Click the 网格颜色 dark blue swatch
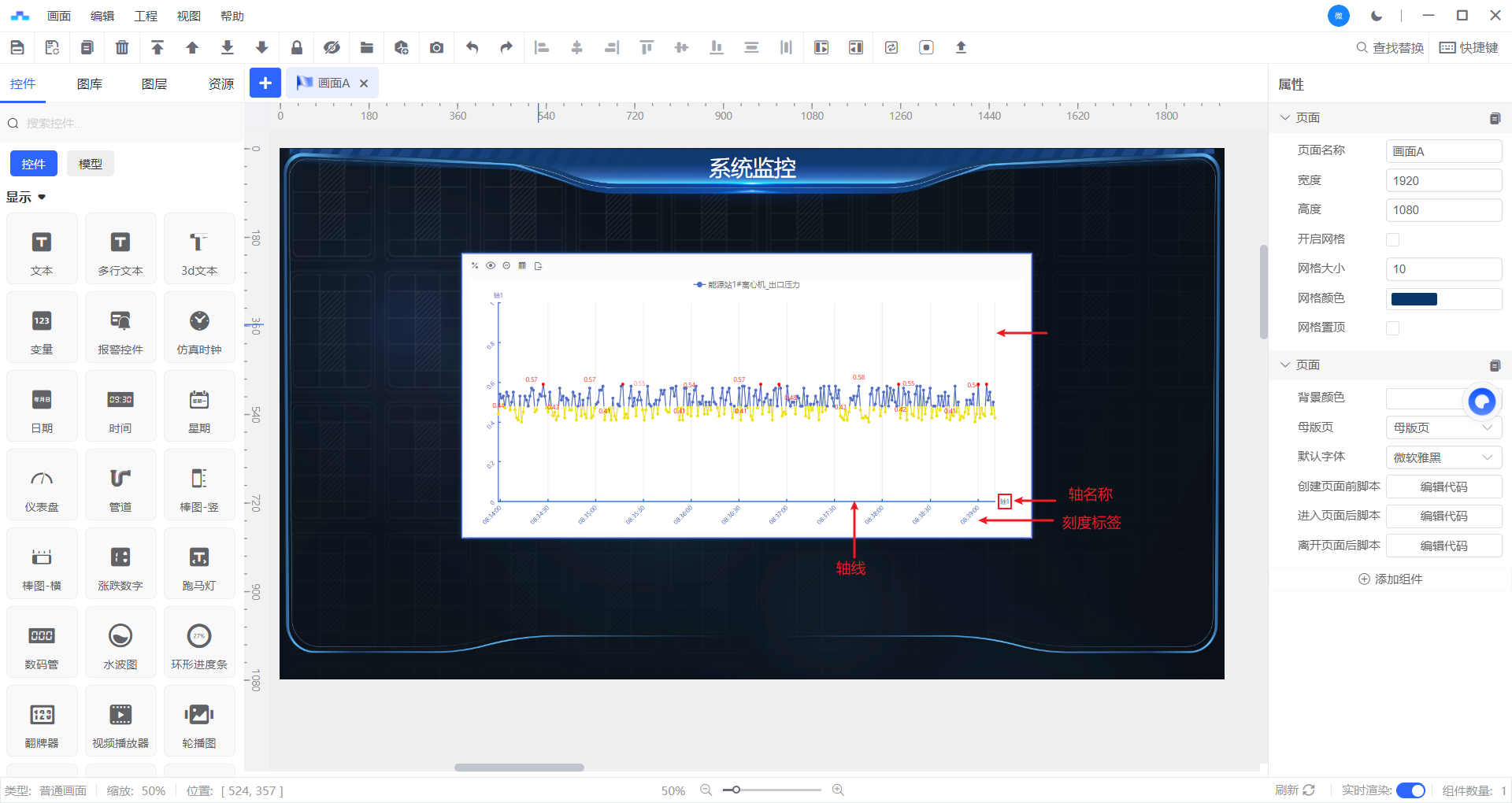1512x803 pixels. tap(1414, 299)
